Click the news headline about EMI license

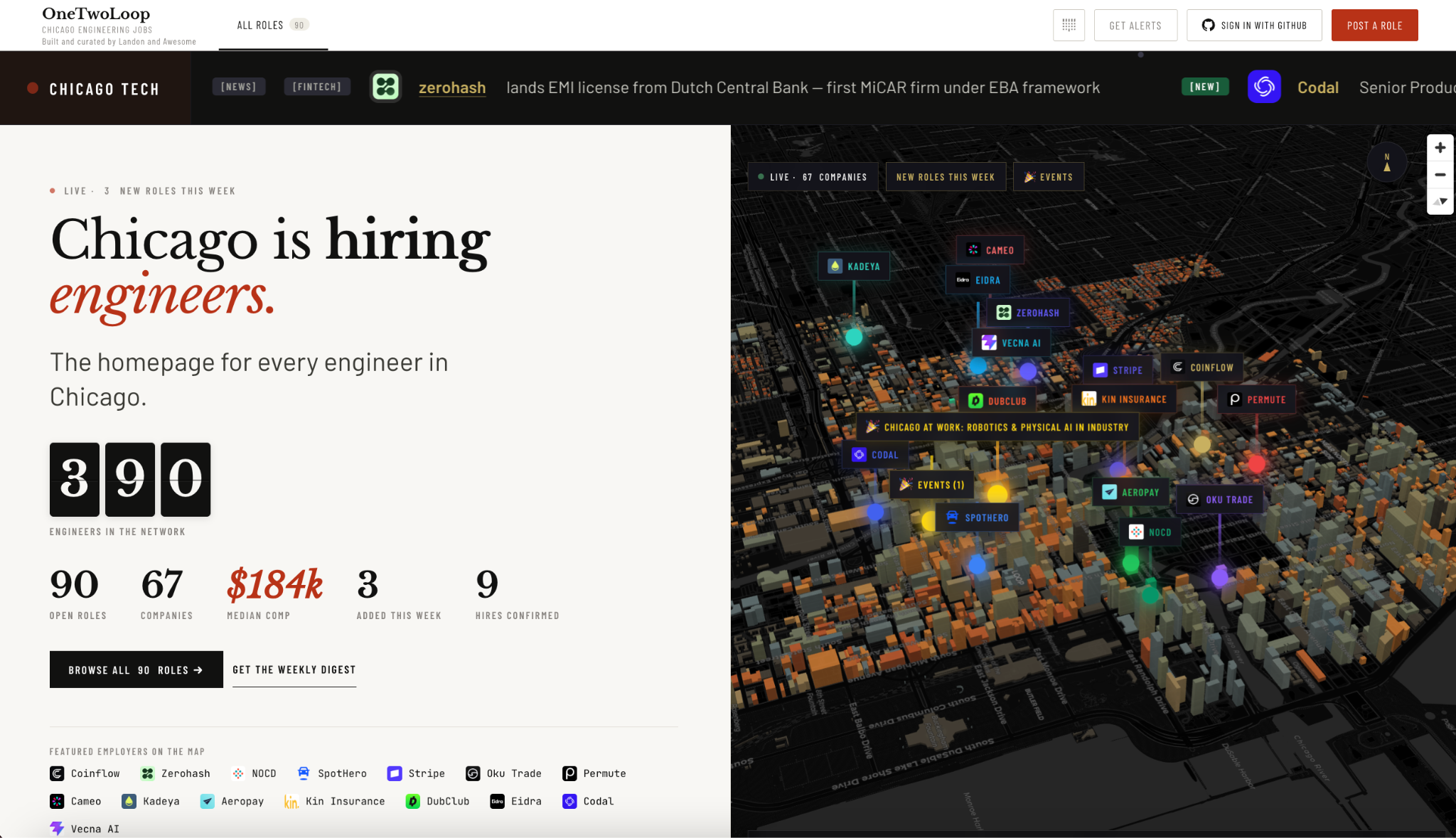coord(803,87)
